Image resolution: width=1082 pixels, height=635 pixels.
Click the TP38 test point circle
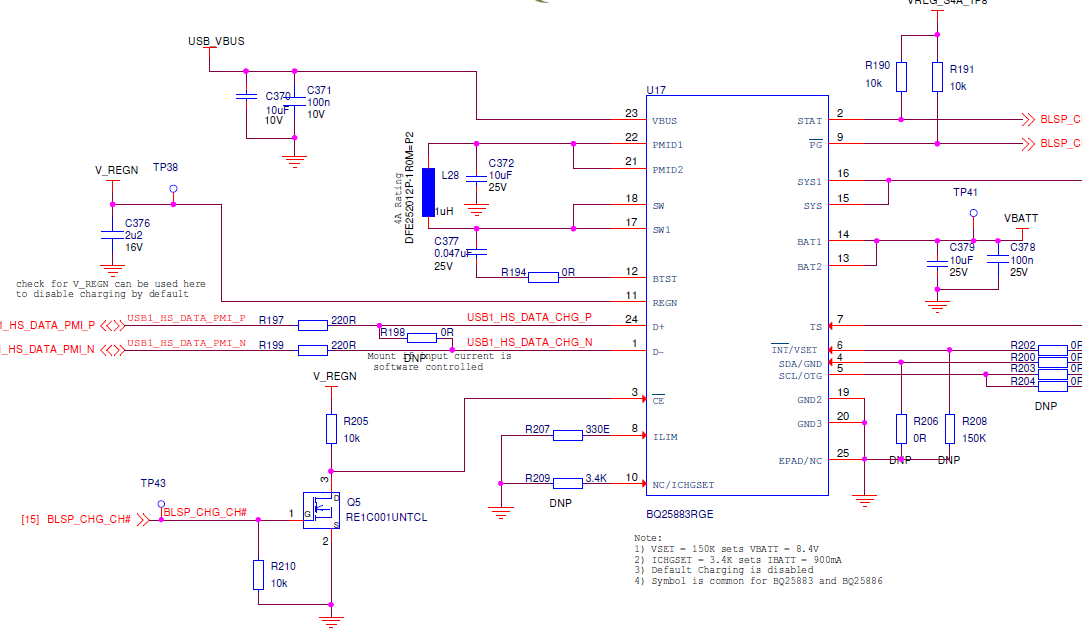[x=173, y=188]
